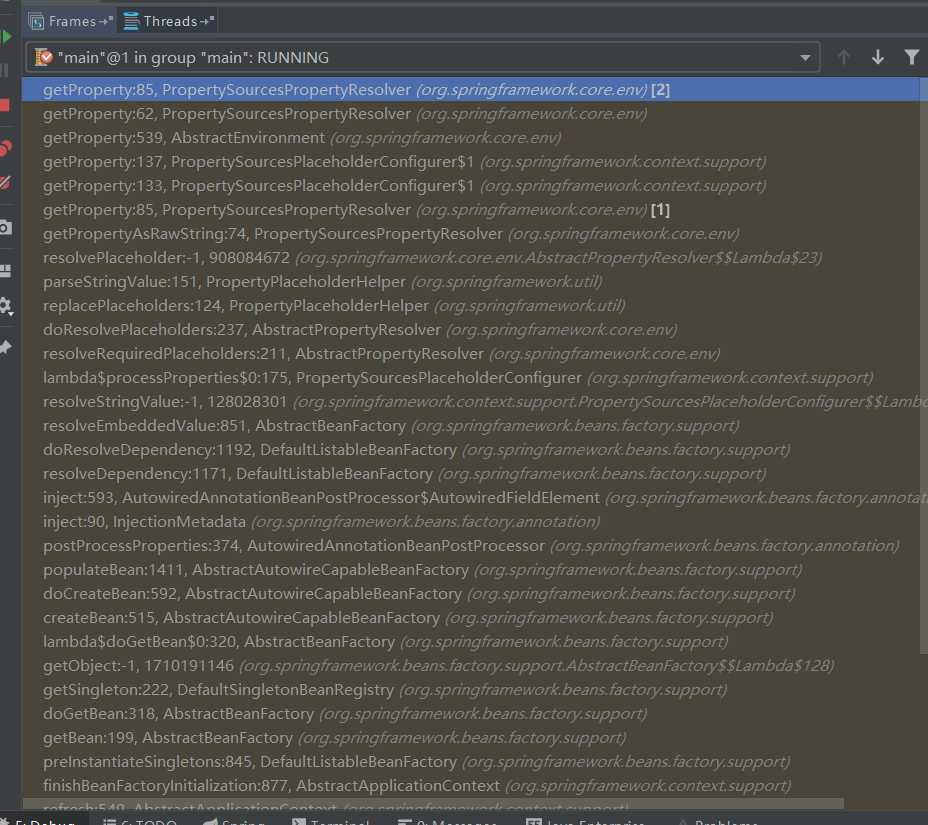Viewport: 928px width, 825px height.
Task: Click the green Resume Program icon
Action: click(6, 37)
